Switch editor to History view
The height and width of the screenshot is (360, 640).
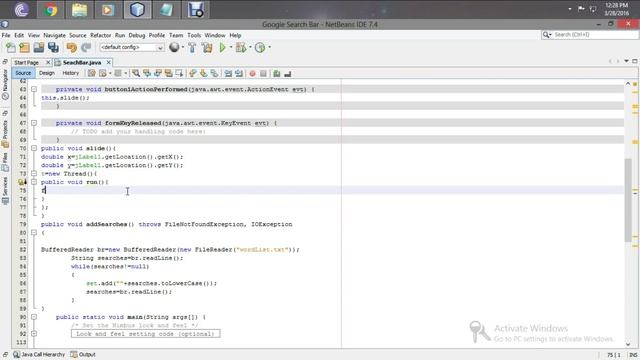click(x=71, y=73)
